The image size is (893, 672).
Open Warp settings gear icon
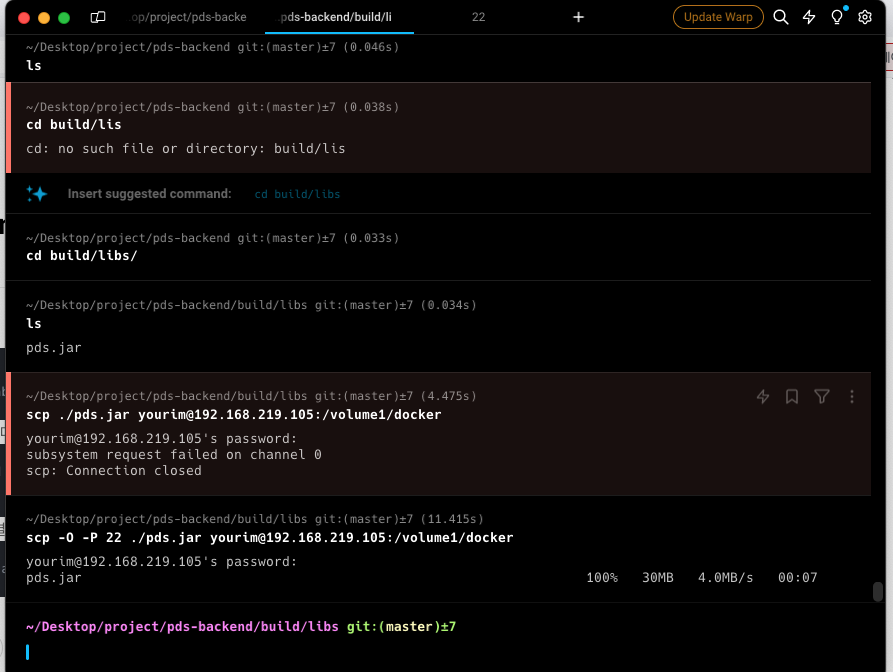[x=865, y=17]
